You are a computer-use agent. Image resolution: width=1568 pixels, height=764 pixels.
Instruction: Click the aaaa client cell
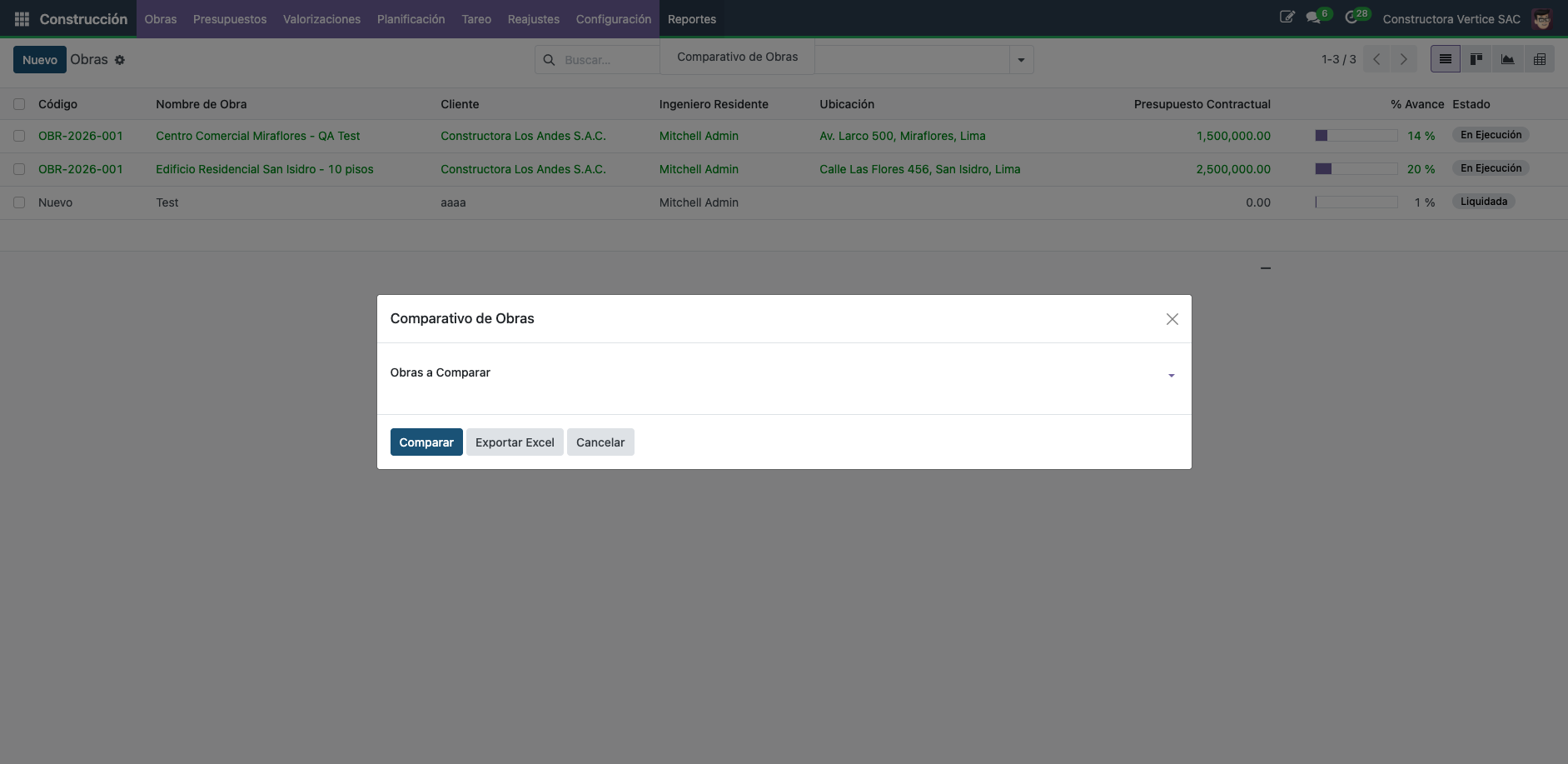point(453,202)
